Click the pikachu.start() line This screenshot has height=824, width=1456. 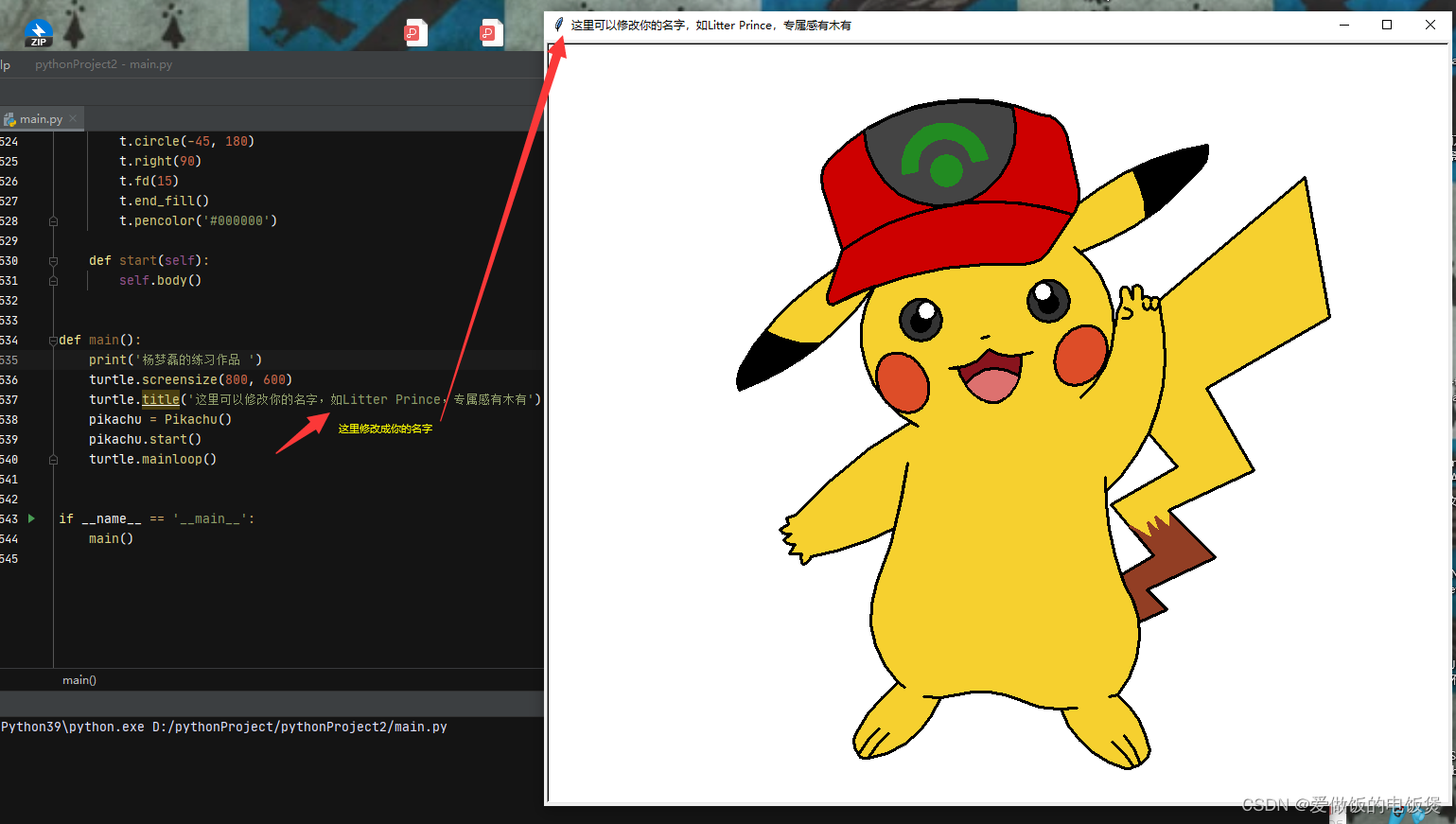click(x=145, y=439)
